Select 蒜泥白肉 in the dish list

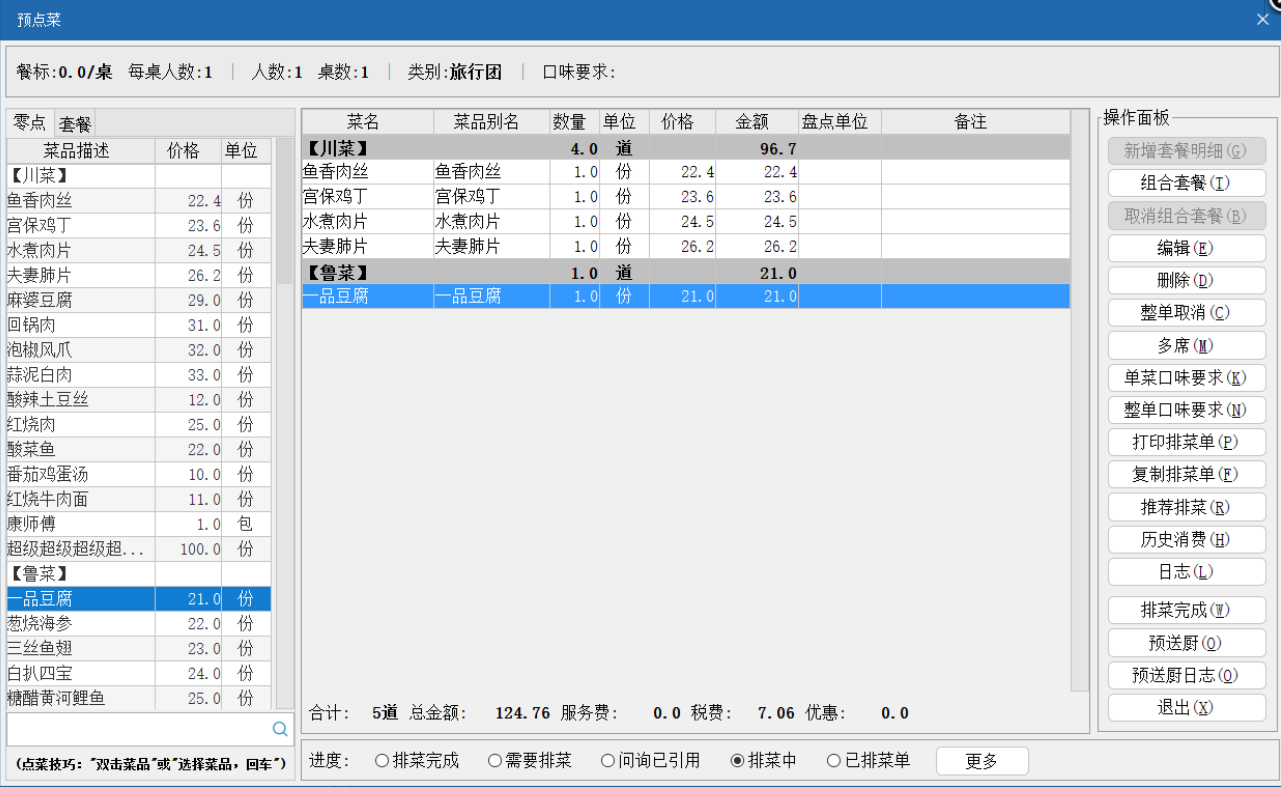[139, 375]
